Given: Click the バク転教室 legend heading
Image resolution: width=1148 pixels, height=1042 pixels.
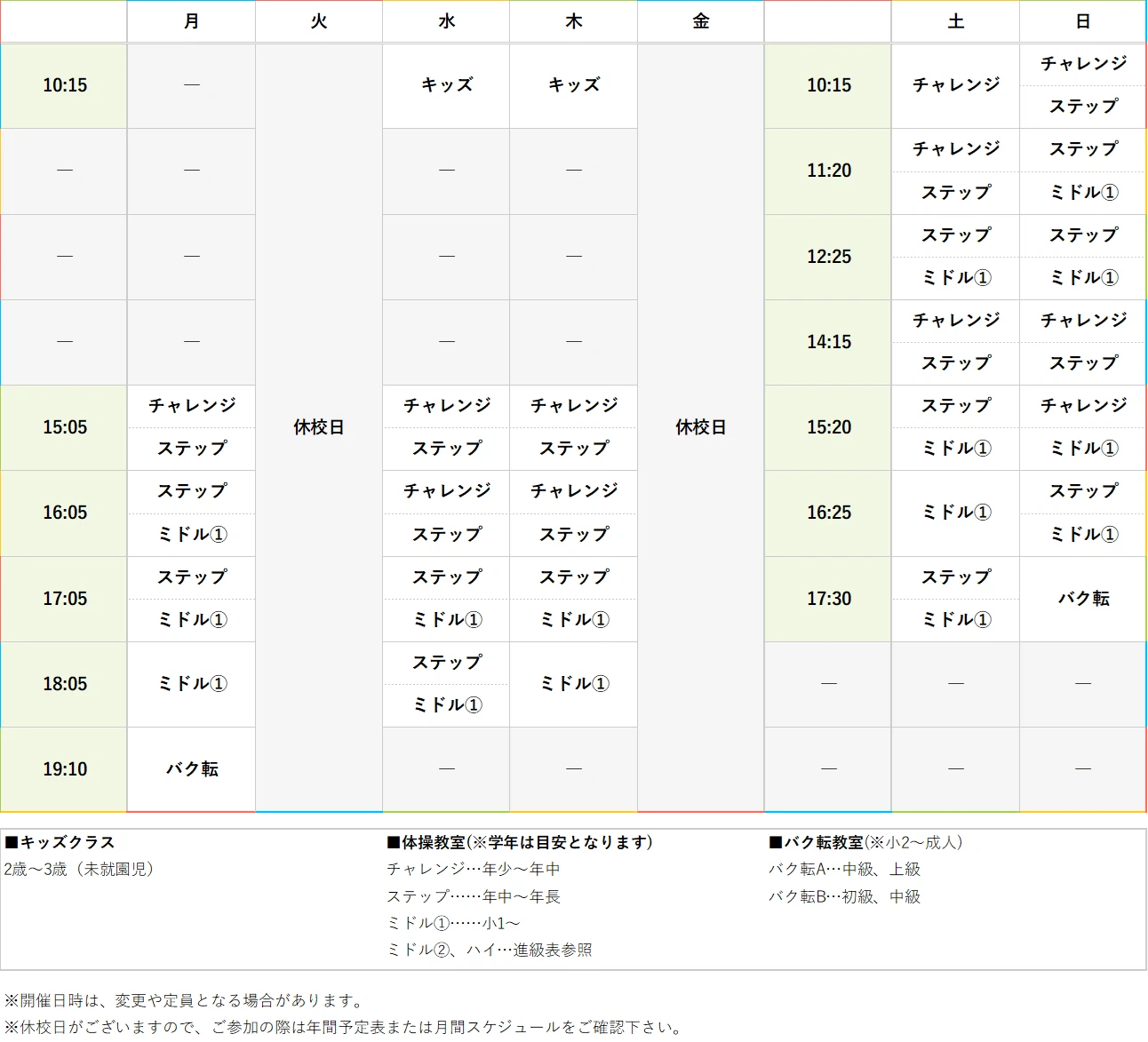Looking at the screenshot, I should click(868, 842).
